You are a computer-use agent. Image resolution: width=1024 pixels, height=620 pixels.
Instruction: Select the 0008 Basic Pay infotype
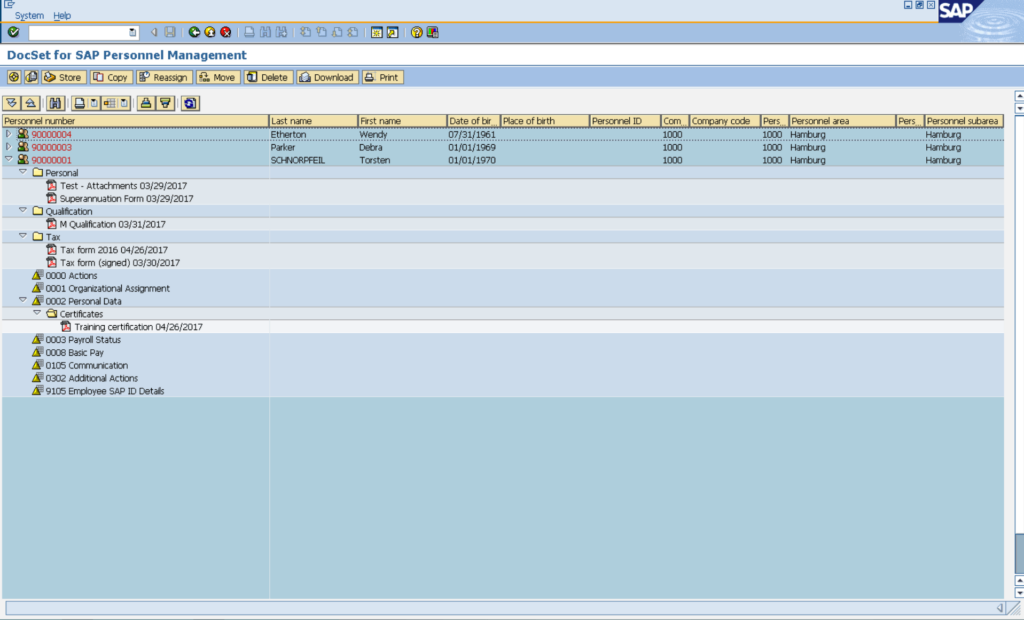click(x=74, y=352)
